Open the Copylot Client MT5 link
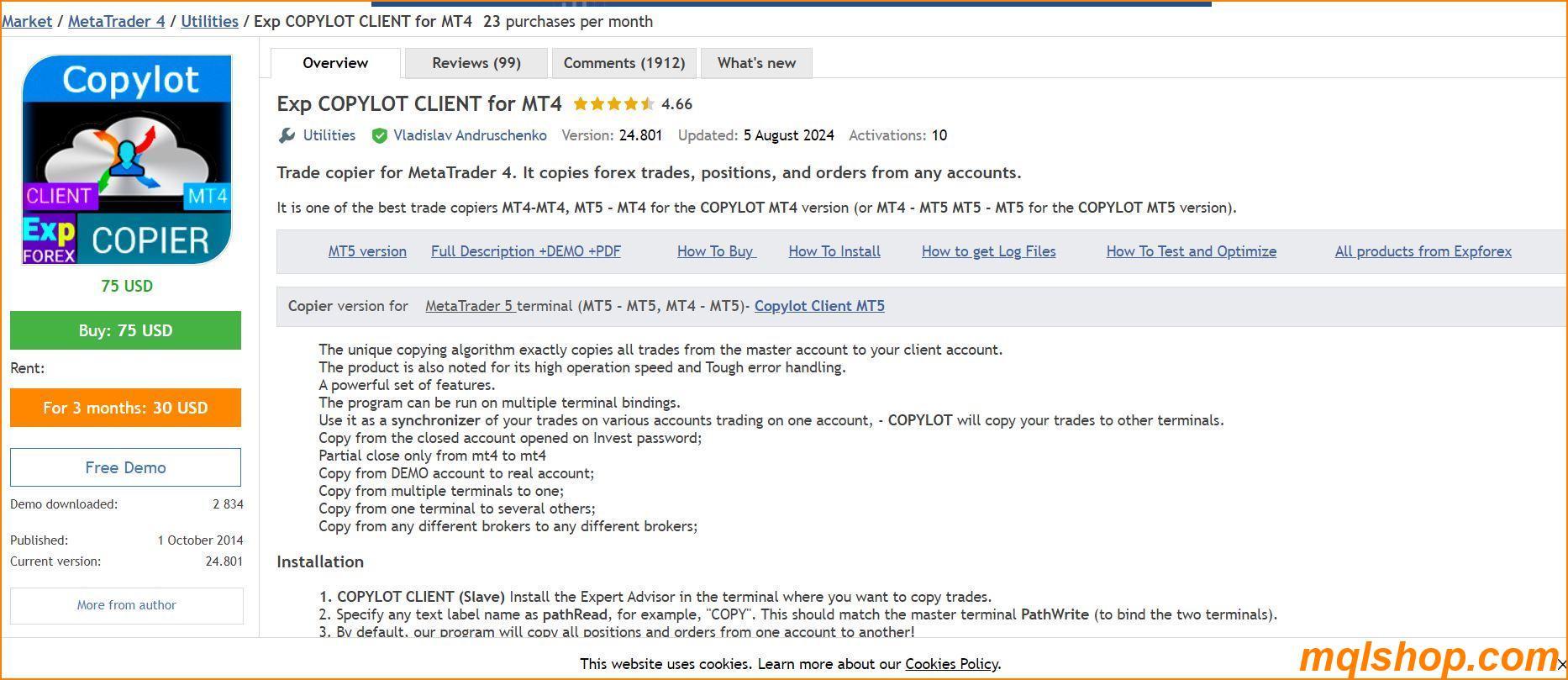The height and width of the screenshot is (680, 1568). [x=819, y=305]
